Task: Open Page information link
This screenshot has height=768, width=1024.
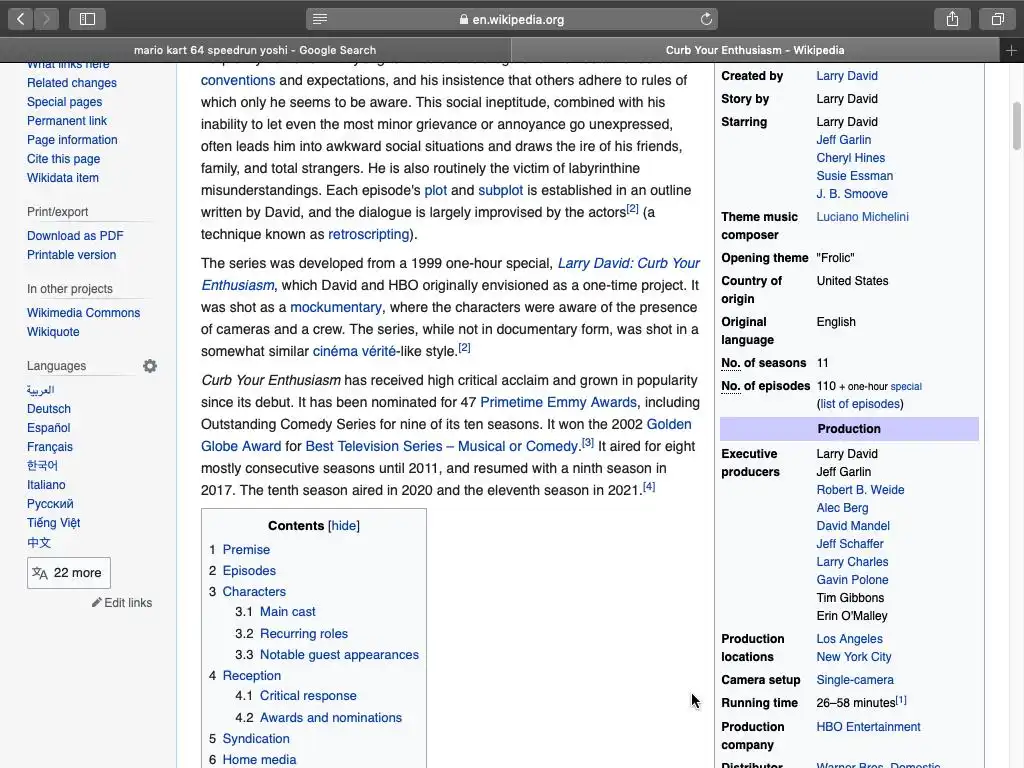Action: (x=72, y=140)
